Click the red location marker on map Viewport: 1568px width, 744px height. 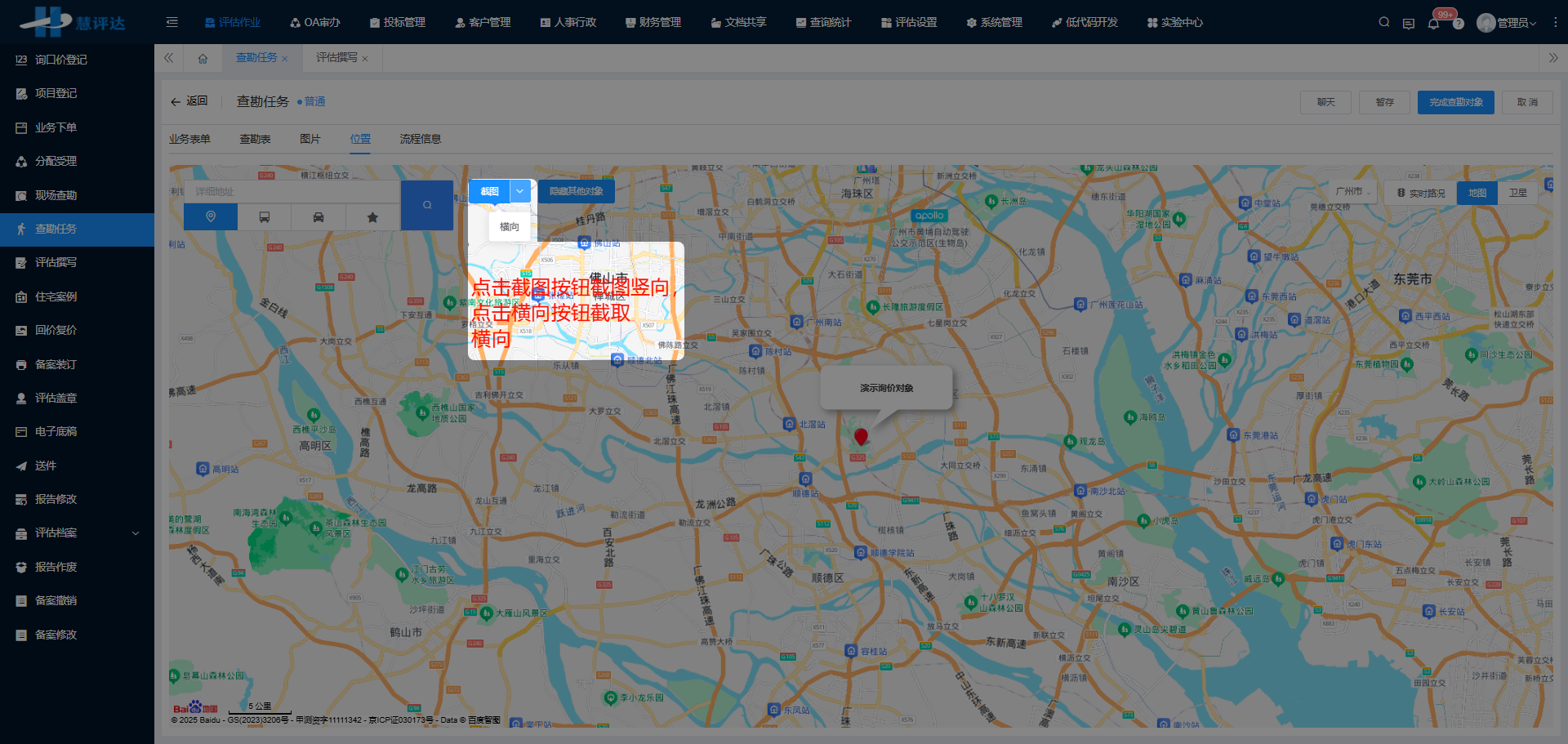tap(861, 437)
